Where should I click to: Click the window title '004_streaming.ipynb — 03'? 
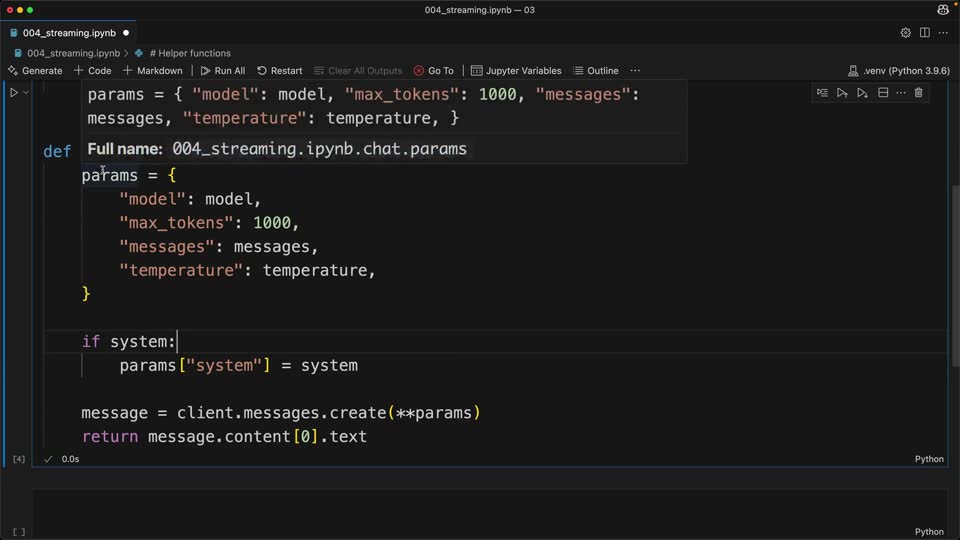479,10
